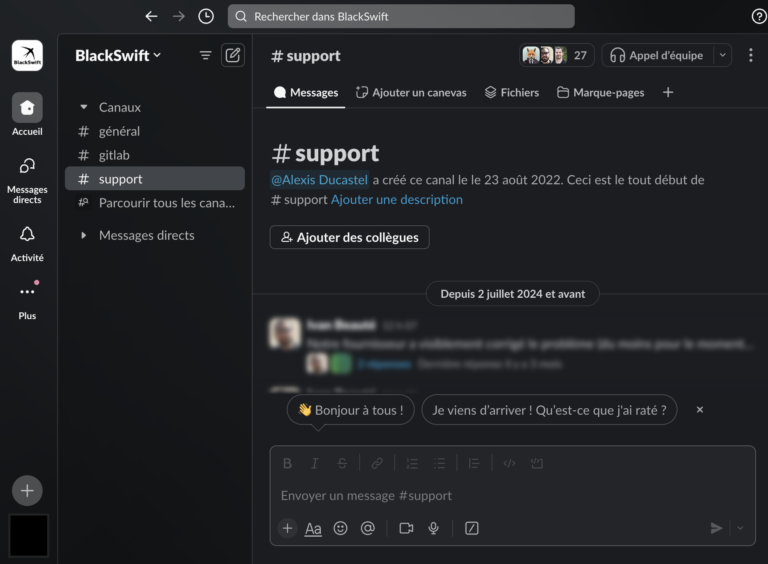Open help question mark icon
Screen dimensions: 768x564
coord(759,17)
